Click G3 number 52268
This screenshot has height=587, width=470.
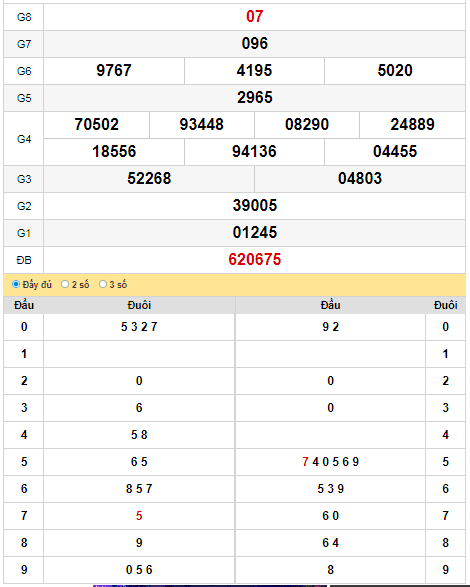[x=149, y=178]
